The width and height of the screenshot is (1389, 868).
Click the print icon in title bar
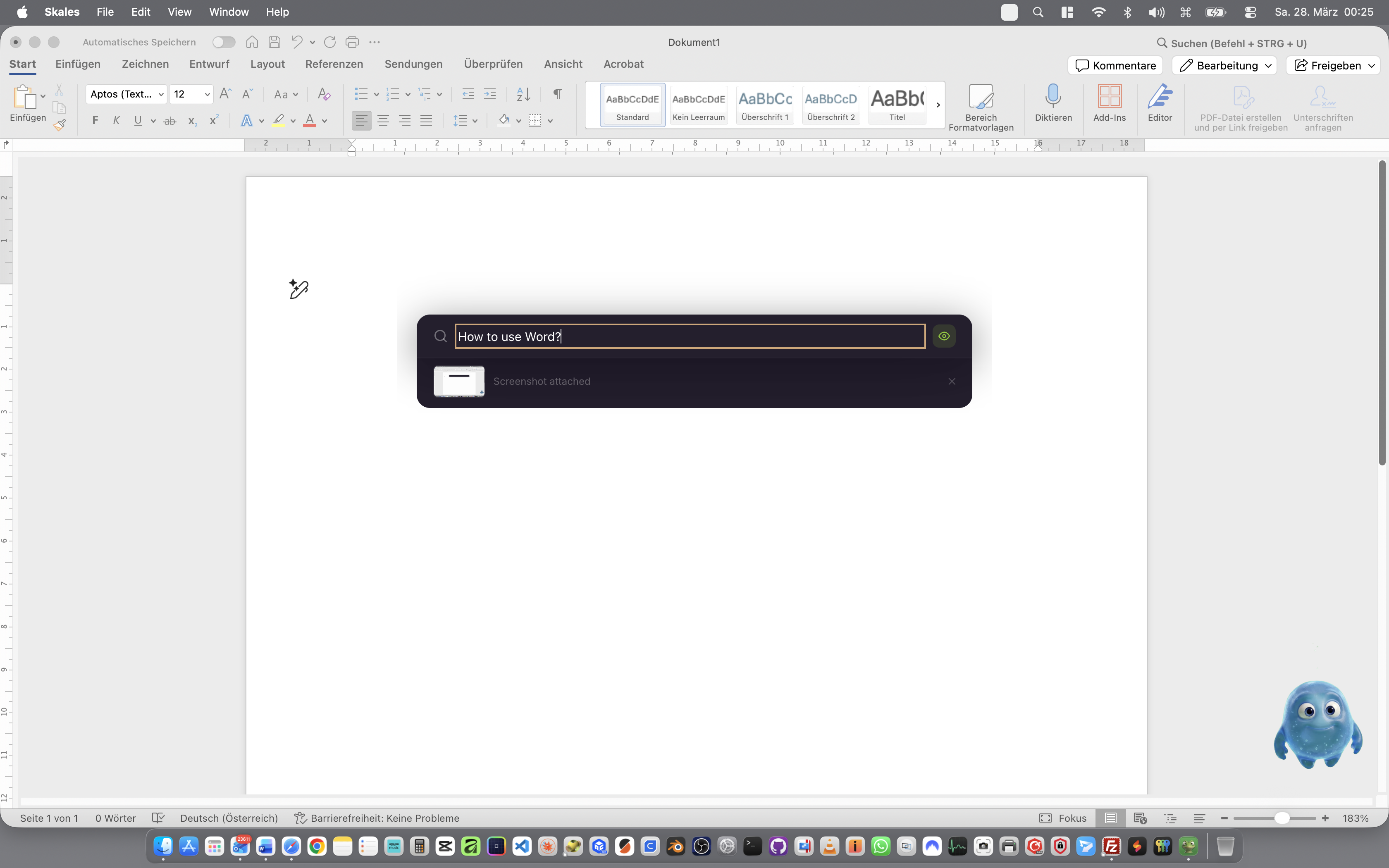coord(352,42)
